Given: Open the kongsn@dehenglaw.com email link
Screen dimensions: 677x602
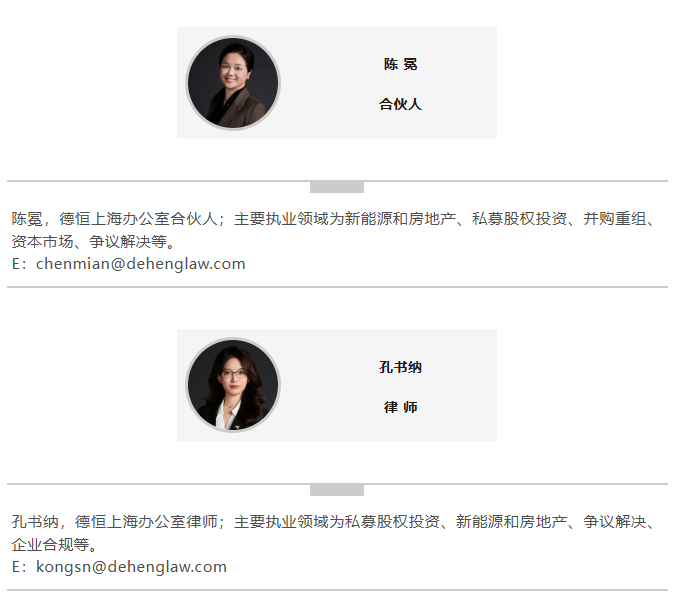Looking at the screenshot, I should pos(131,567).
